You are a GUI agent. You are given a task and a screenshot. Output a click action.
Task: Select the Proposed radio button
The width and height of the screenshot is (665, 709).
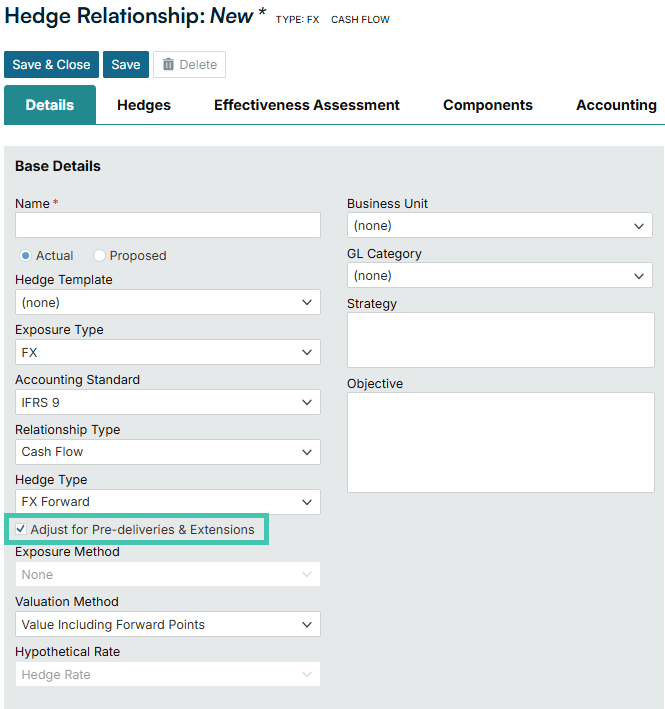click(99, 256)
